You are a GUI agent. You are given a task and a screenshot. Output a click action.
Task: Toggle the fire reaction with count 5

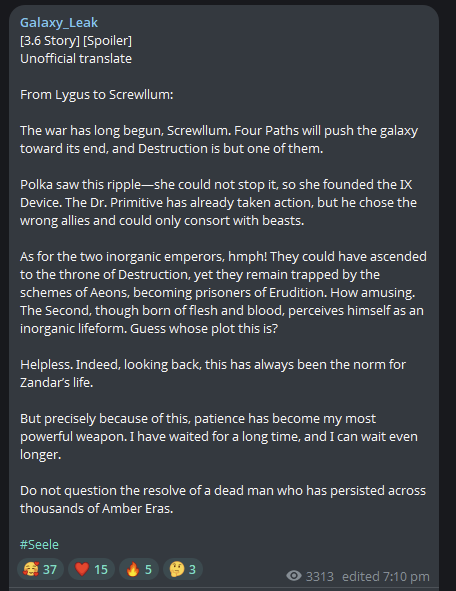[139, 569]
